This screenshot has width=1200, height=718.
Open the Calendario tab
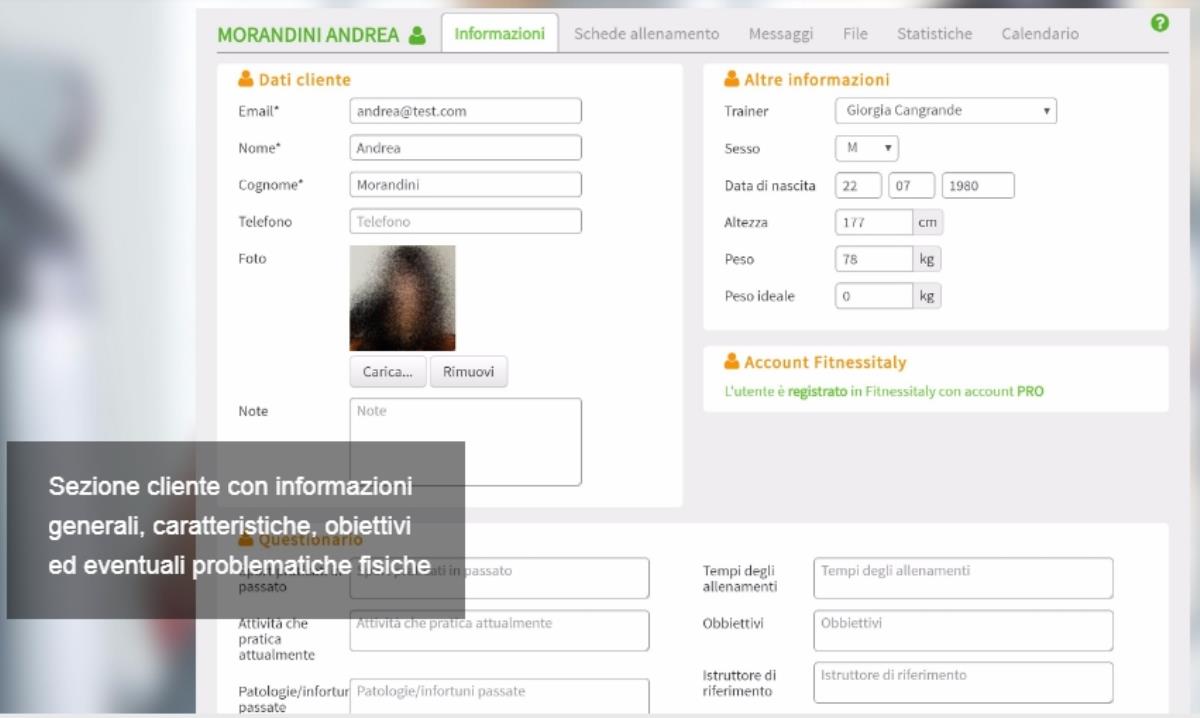pyautogui.click(x=1040, y=34)
